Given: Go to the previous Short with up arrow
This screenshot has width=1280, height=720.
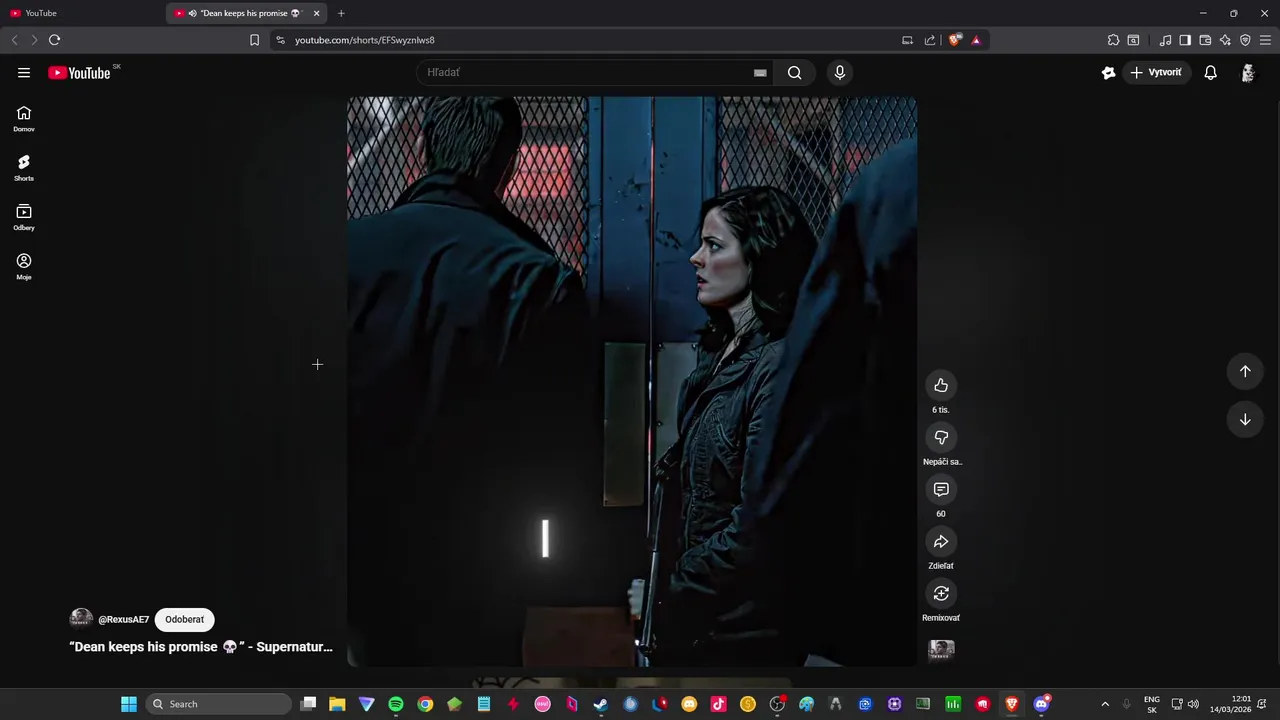Looking at the screenshot, I should [x=1245, y=371].
